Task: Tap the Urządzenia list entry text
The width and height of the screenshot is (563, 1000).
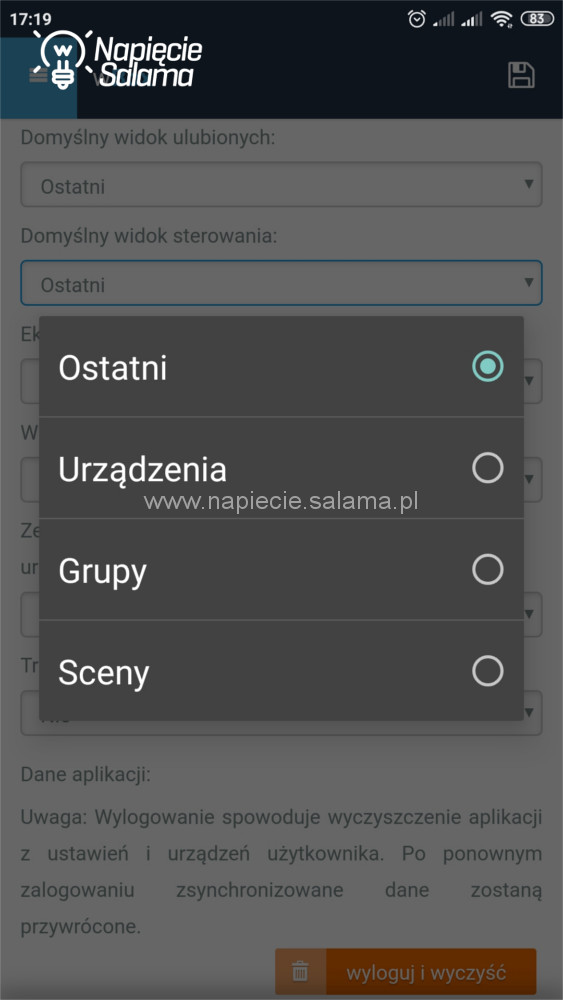Action: [143, 471]
